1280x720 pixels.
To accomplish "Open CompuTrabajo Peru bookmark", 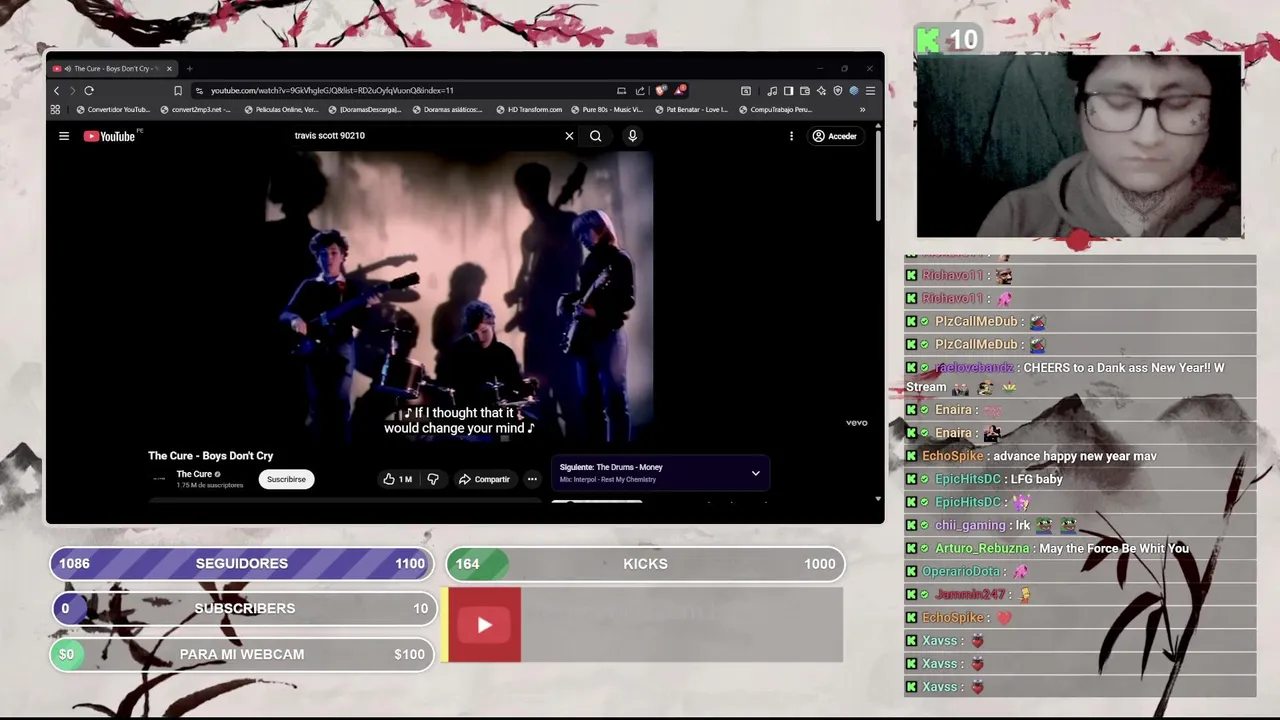I will [x=775, y=110].
